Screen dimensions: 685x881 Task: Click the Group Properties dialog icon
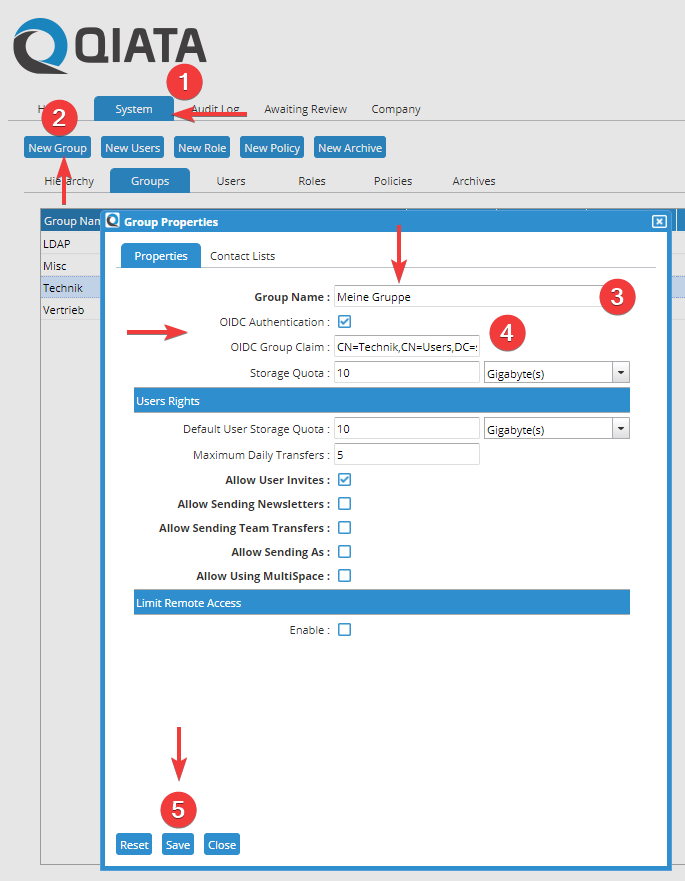[x=113, y=221]
